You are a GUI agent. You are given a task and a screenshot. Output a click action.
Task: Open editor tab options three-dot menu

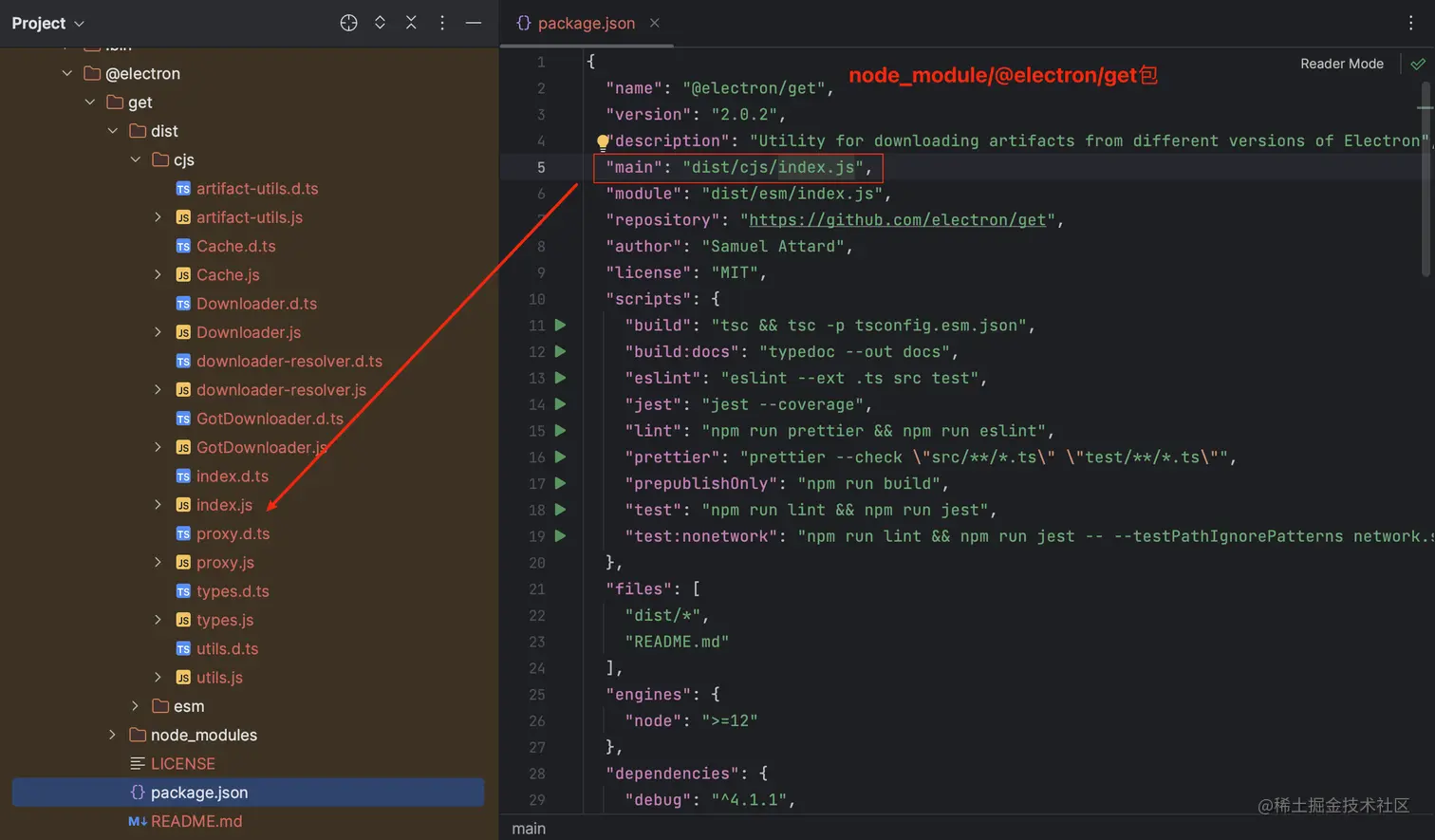tap(1411, 23)
